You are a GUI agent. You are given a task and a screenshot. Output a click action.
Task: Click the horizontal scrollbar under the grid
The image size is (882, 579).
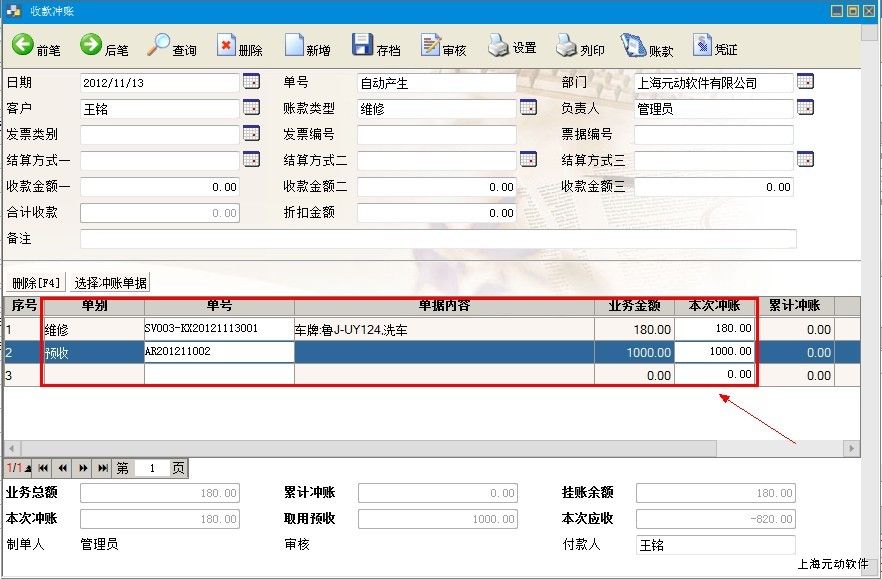430,449
